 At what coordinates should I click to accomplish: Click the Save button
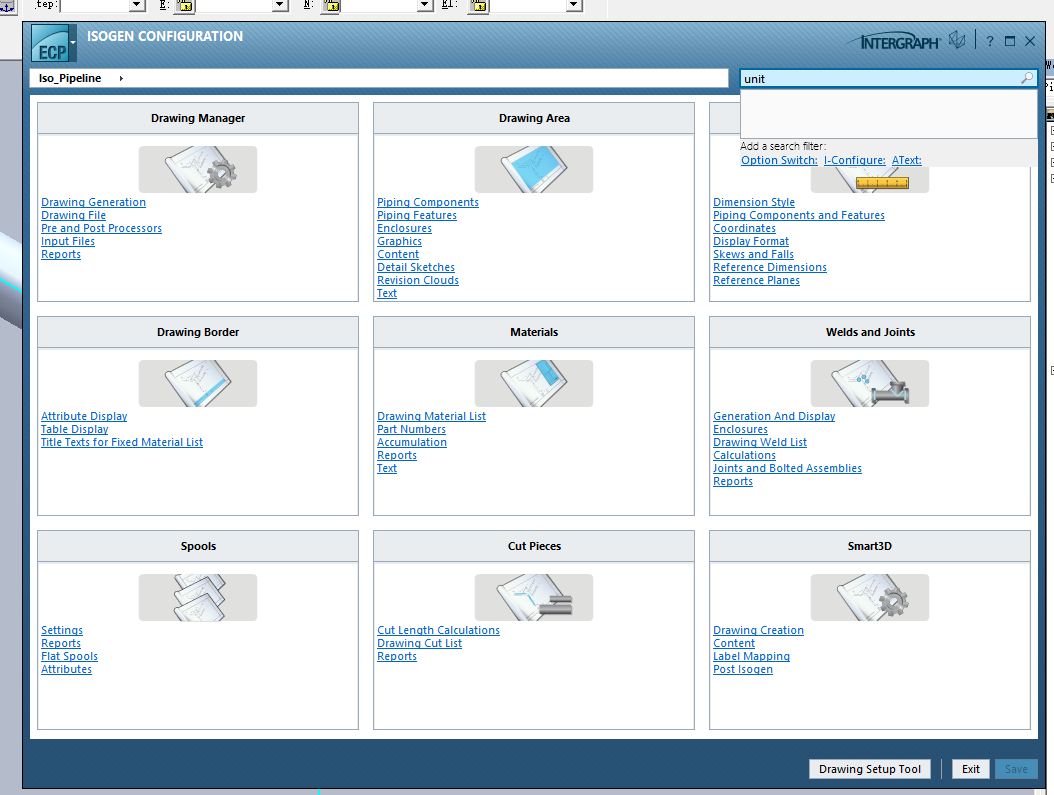tap(1016, 769)
